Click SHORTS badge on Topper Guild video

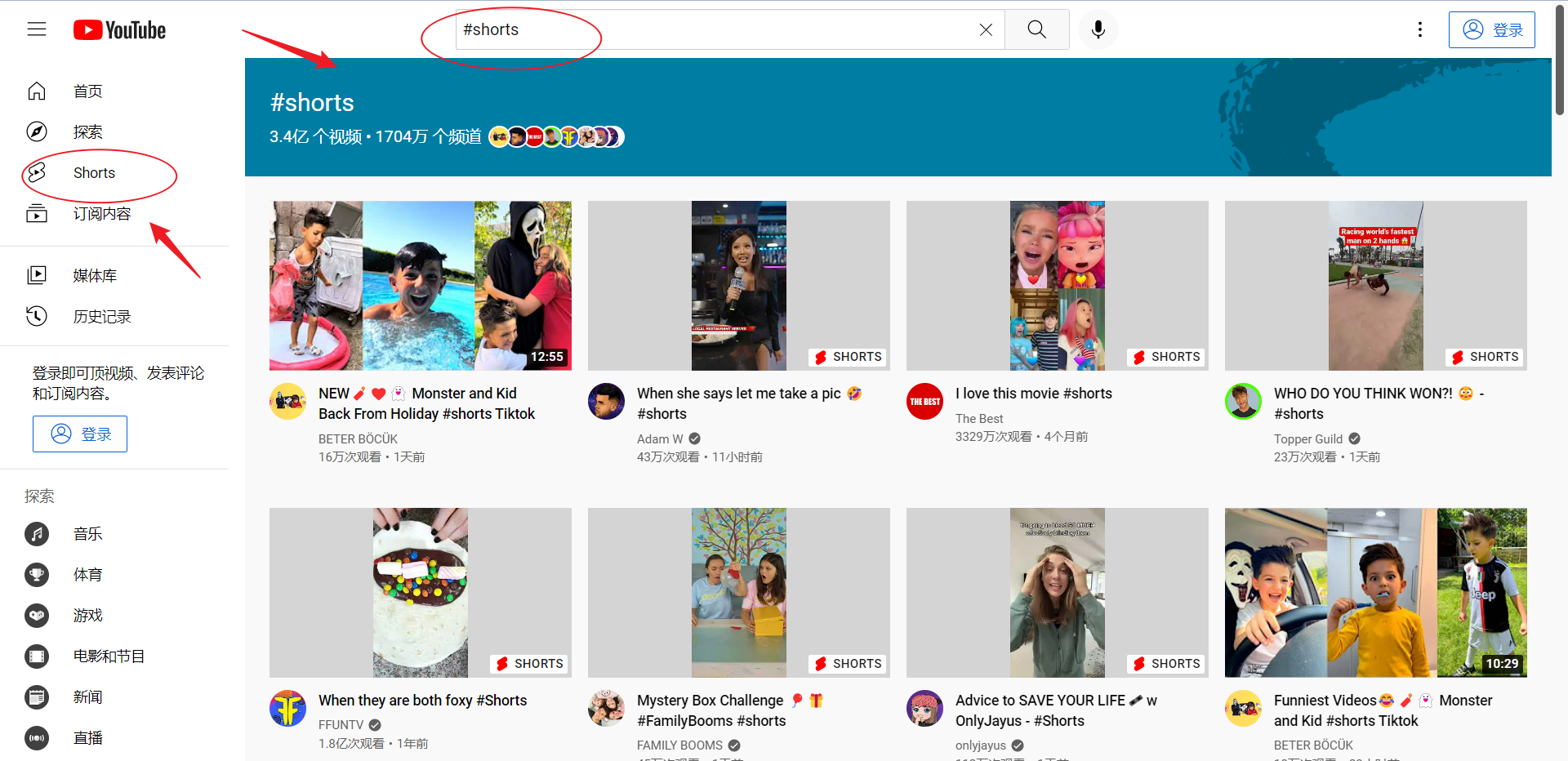pyautogui.click(x=1485, y=357)
